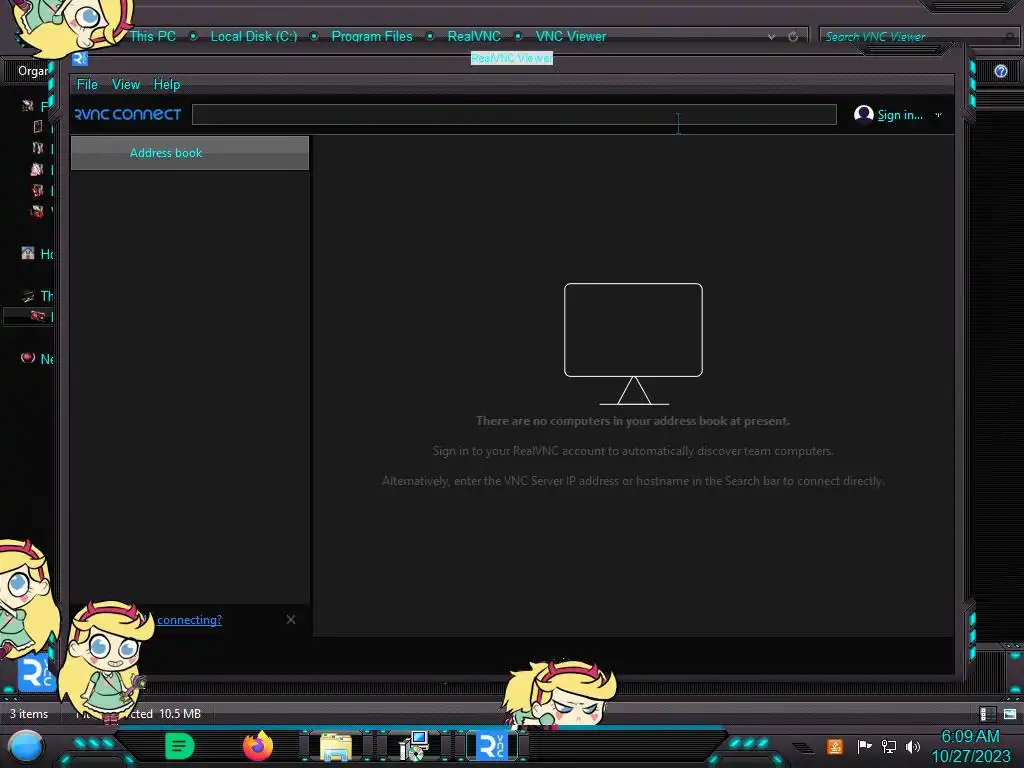The image size is (1024, 768).
Task: Click the VNC Connect logo
Action: tap(128, 114)
